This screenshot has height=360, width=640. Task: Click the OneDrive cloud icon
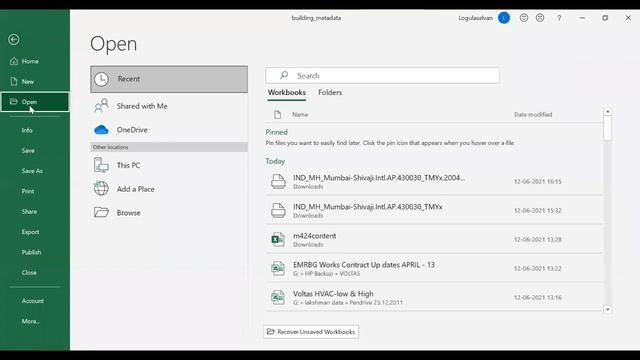tap(101, 130)
